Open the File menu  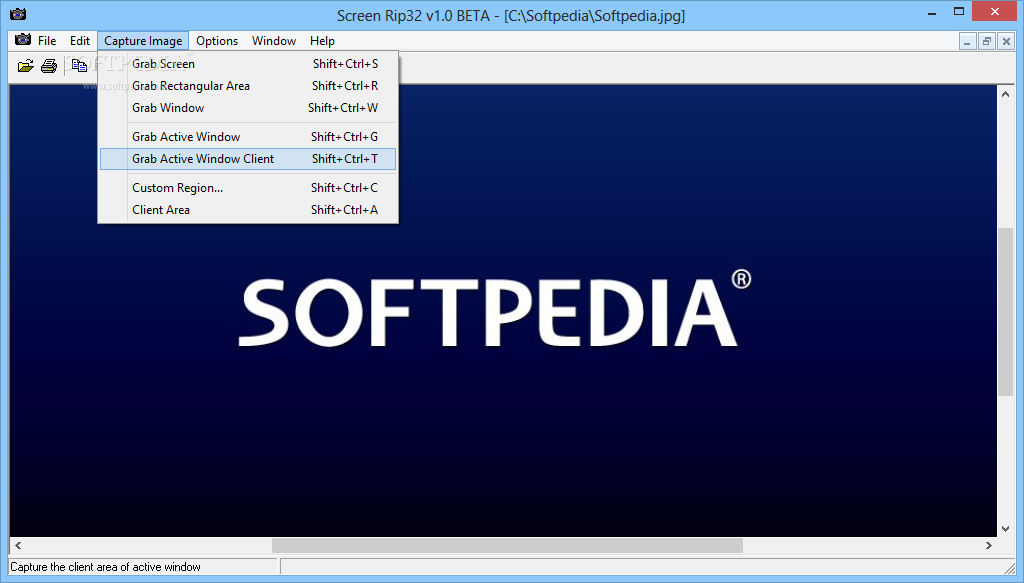[x=47, y=40]
